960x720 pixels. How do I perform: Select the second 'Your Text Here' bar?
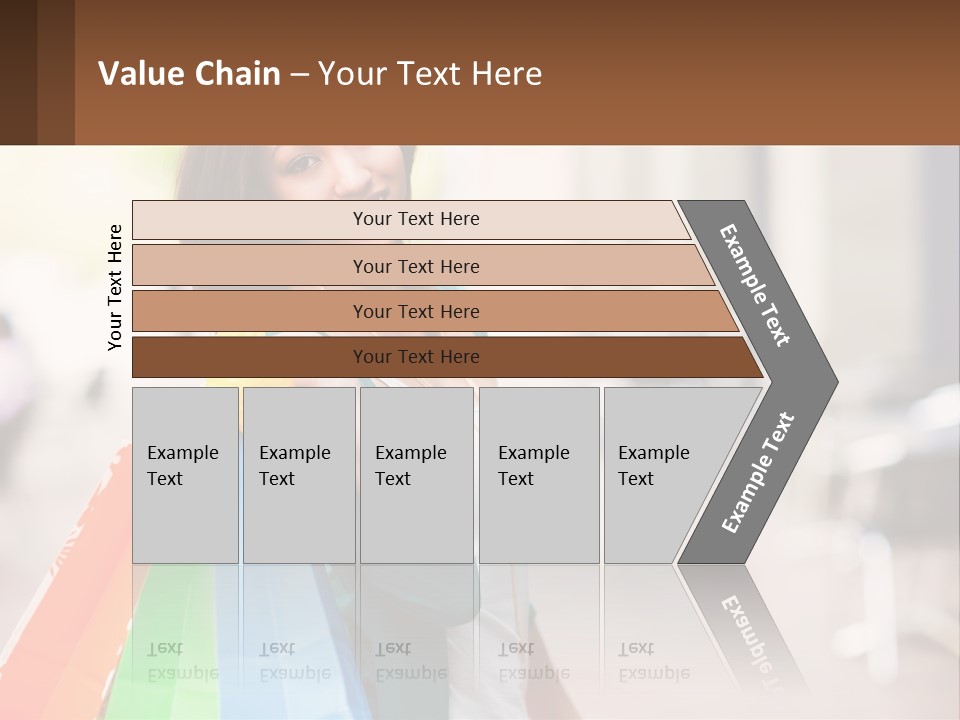coord(415,266)
